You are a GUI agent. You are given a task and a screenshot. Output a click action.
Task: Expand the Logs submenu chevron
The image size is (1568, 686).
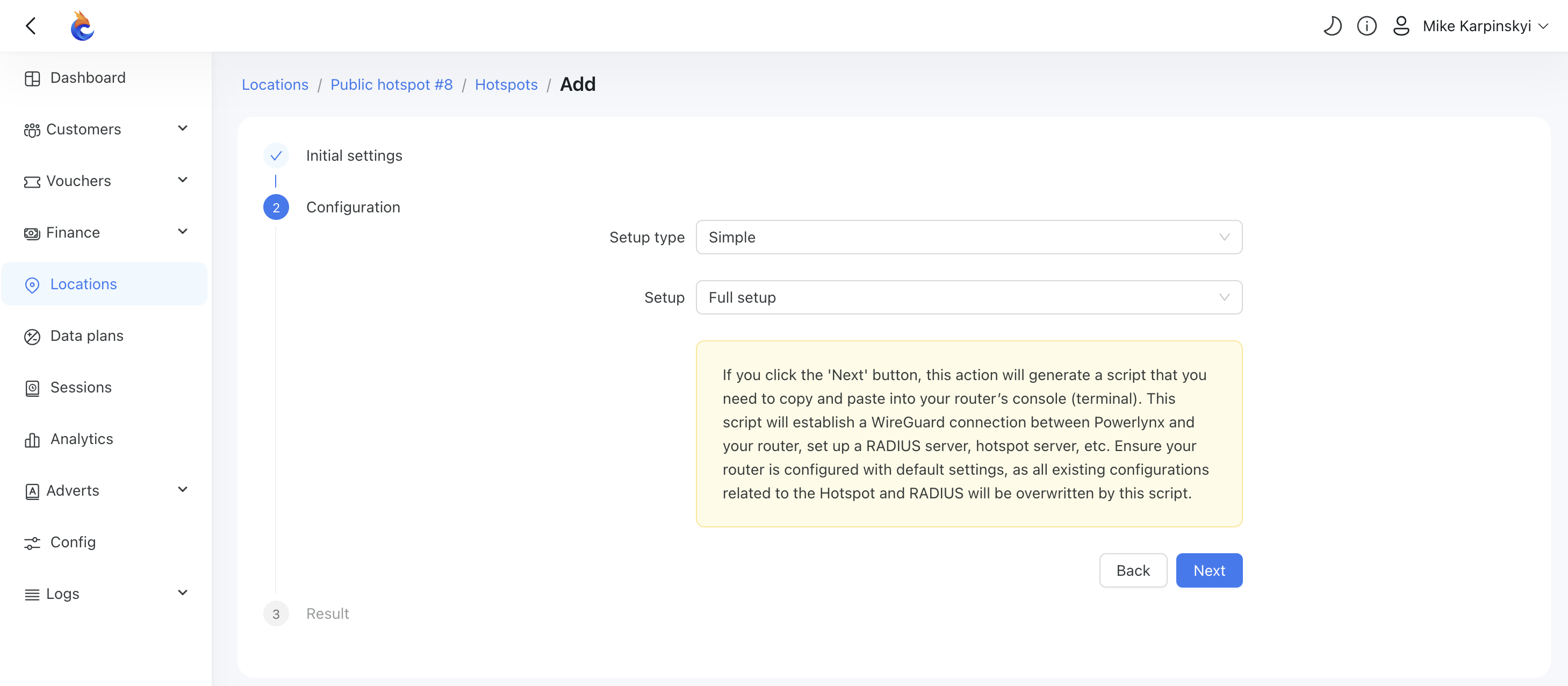tap(183, 593)
